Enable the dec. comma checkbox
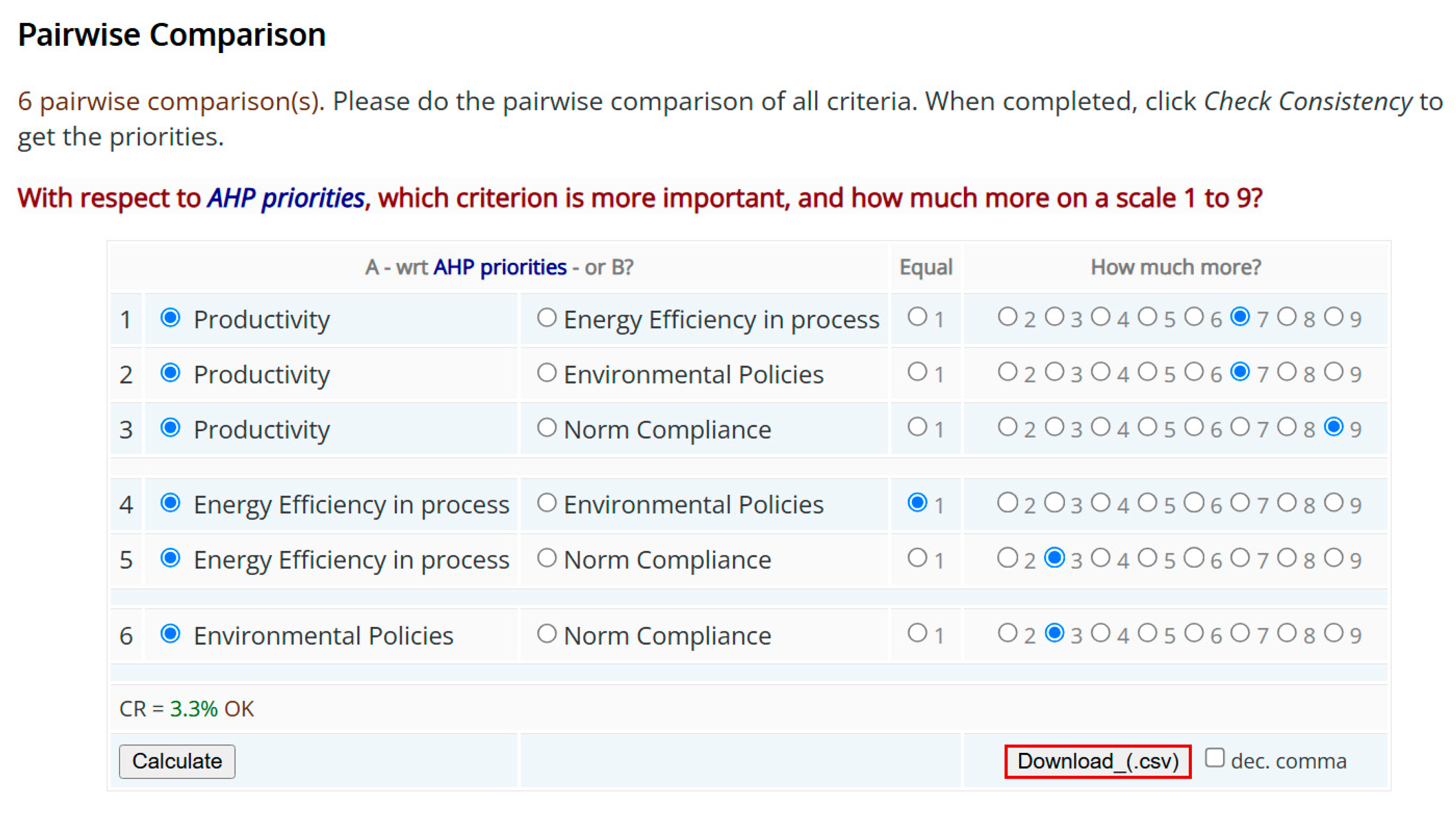This screenshot has width=1456, height=819. click(1214, 758)
